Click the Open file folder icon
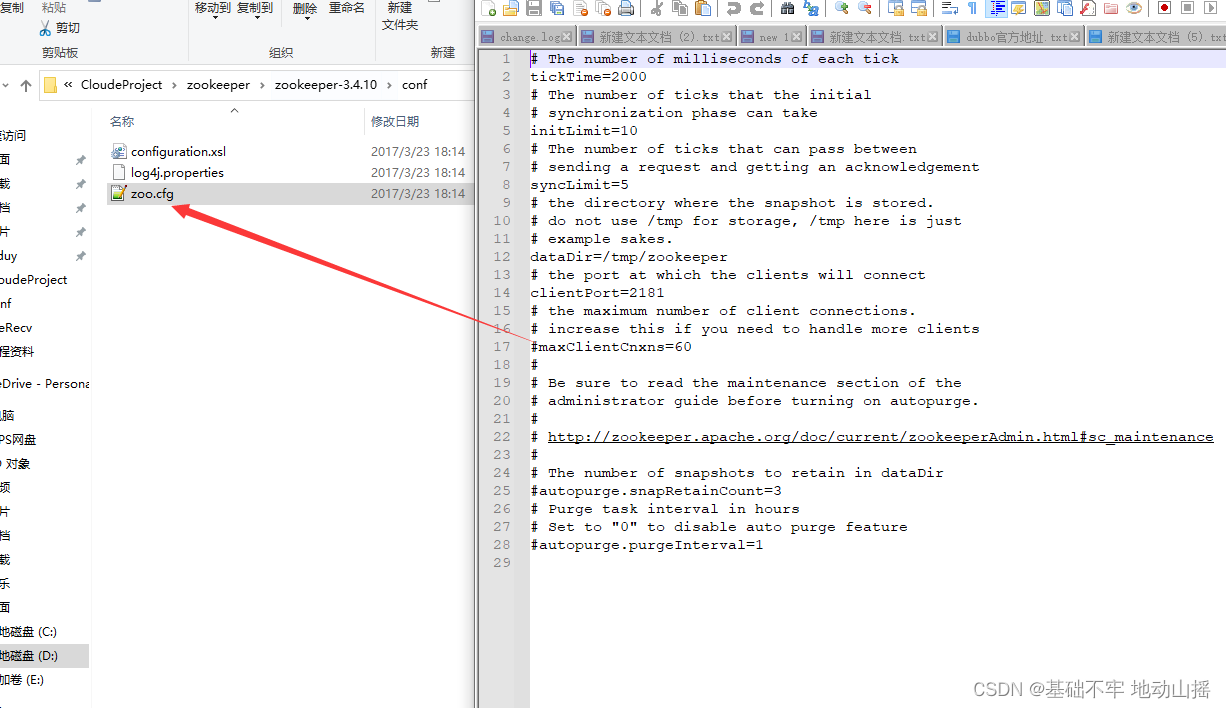1226x708 pixels. [x=510, y=8]
